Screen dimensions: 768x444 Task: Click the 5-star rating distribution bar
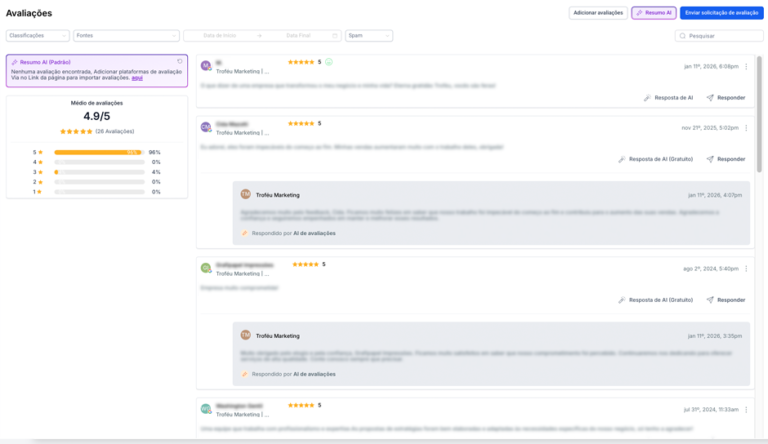(99, 152)
